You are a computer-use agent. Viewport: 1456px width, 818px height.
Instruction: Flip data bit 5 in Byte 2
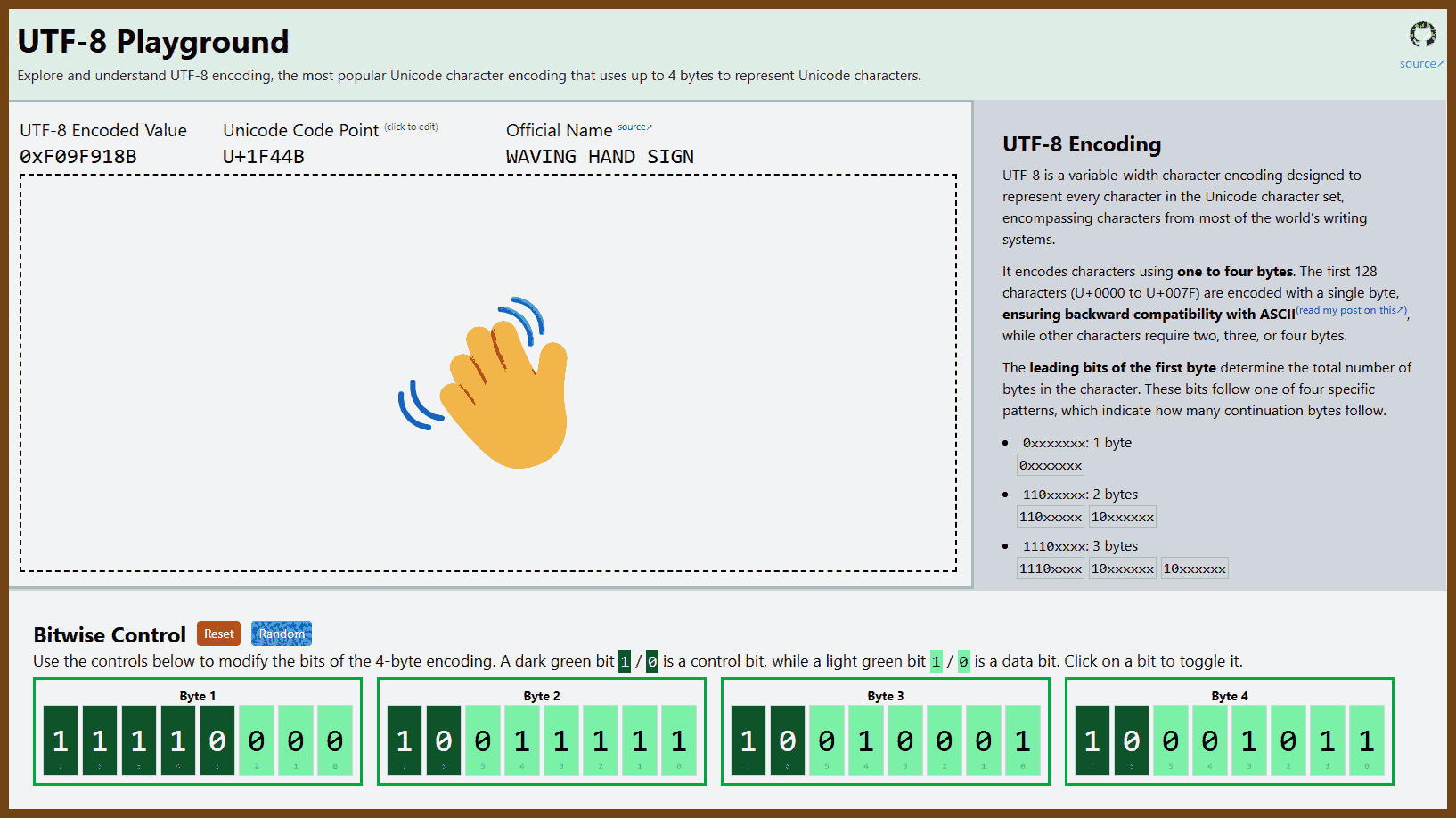tap(483, 740)
